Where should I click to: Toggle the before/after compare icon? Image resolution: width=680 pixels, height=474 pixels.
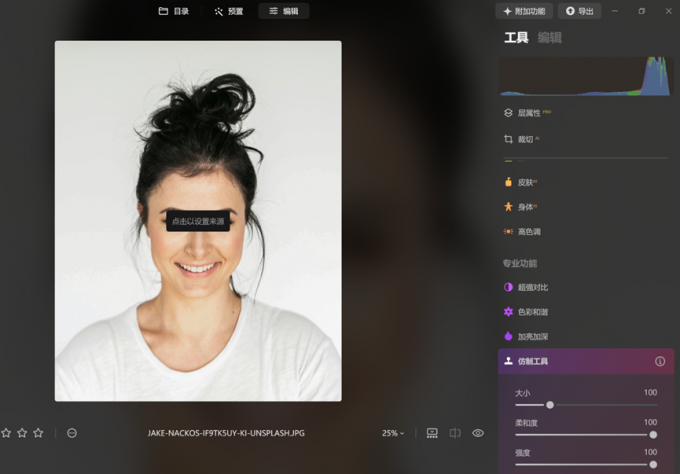[x=455, y=433]
